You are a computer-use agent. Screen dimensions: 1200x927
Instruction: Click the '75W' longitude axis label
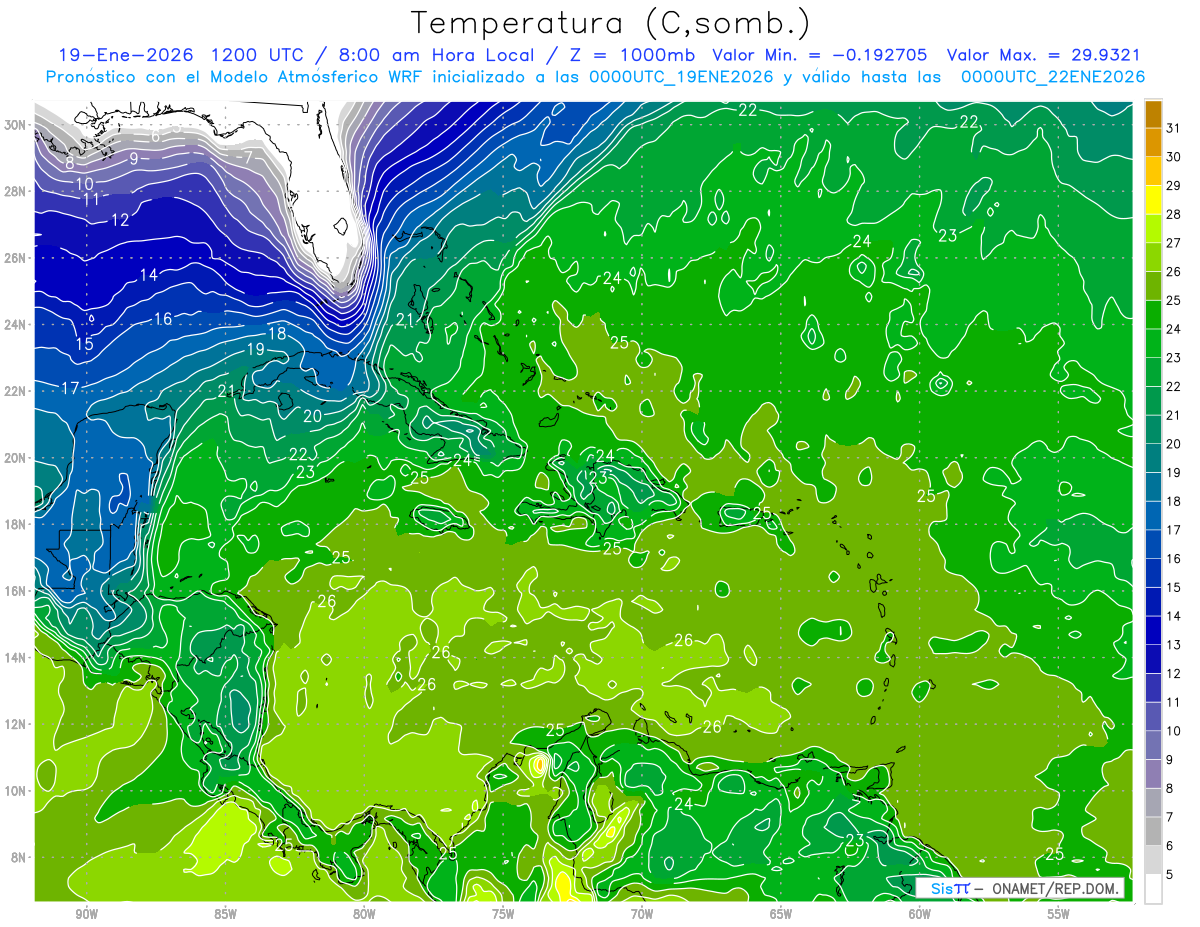pyautogui.click(x=503, y=914)
